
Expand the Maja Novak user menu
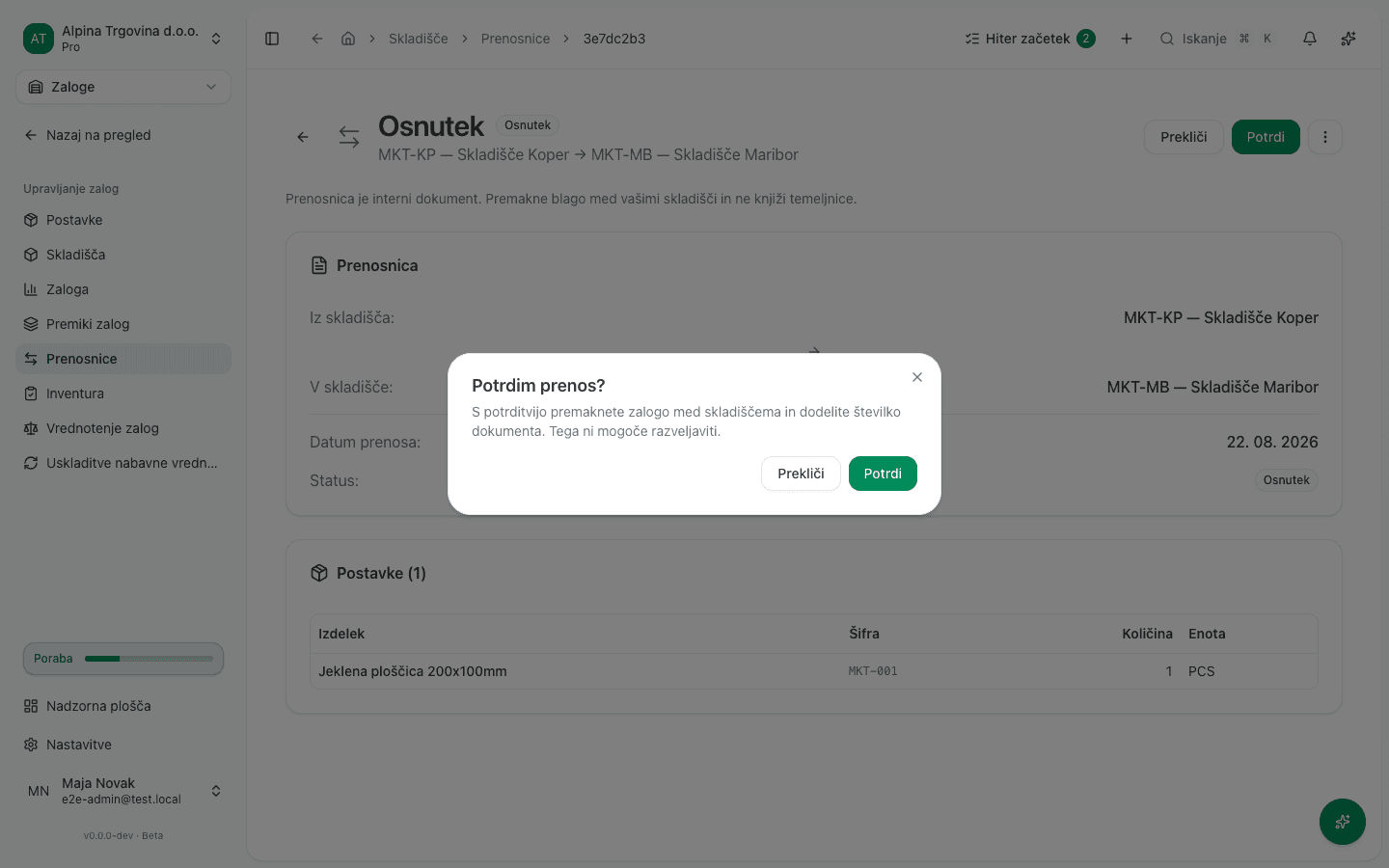point(123,791)
